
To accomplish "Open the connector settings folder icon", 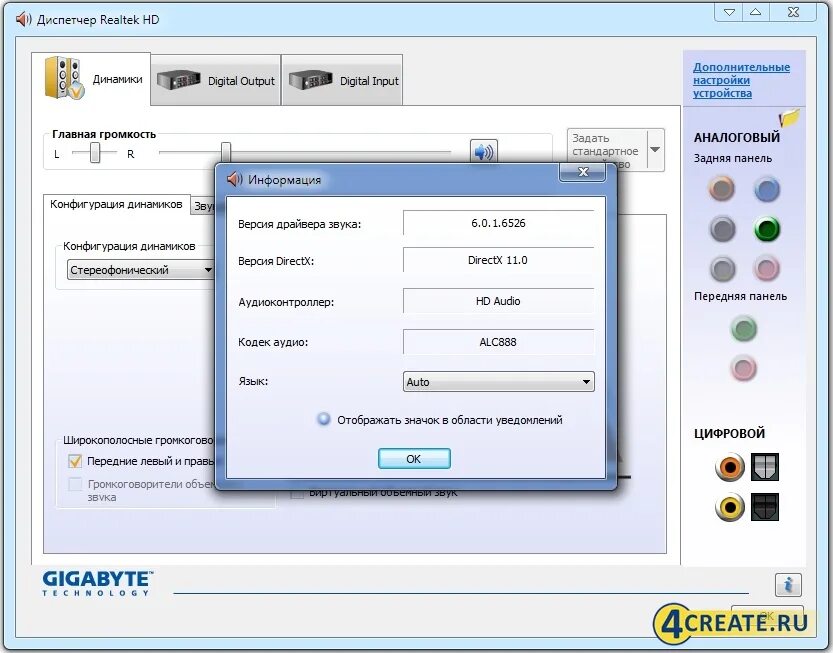I will pos(789,117).
